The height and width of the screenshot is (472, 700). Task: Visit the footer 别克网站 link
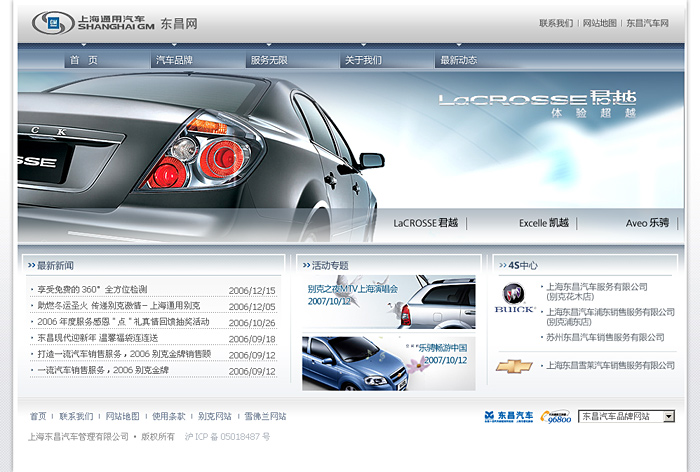pos(215,416)
